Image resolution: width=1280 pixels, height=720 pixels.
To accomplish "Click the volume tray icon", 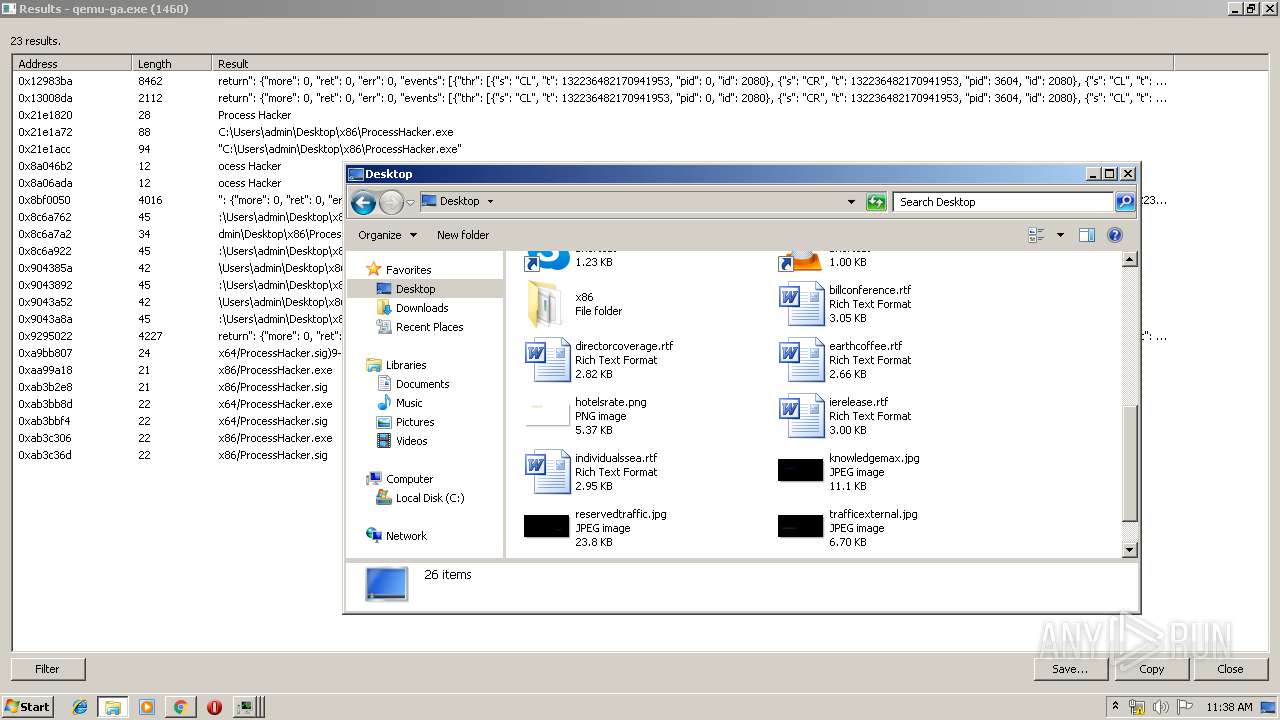I will pos(1161,707).
